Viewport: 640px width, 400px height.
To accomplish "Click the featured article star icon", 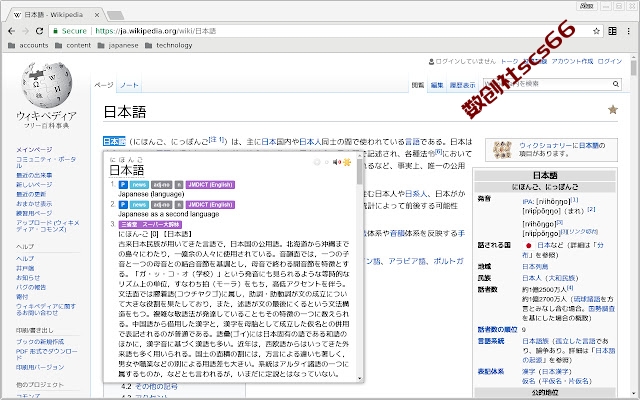I will coord(613,109).
